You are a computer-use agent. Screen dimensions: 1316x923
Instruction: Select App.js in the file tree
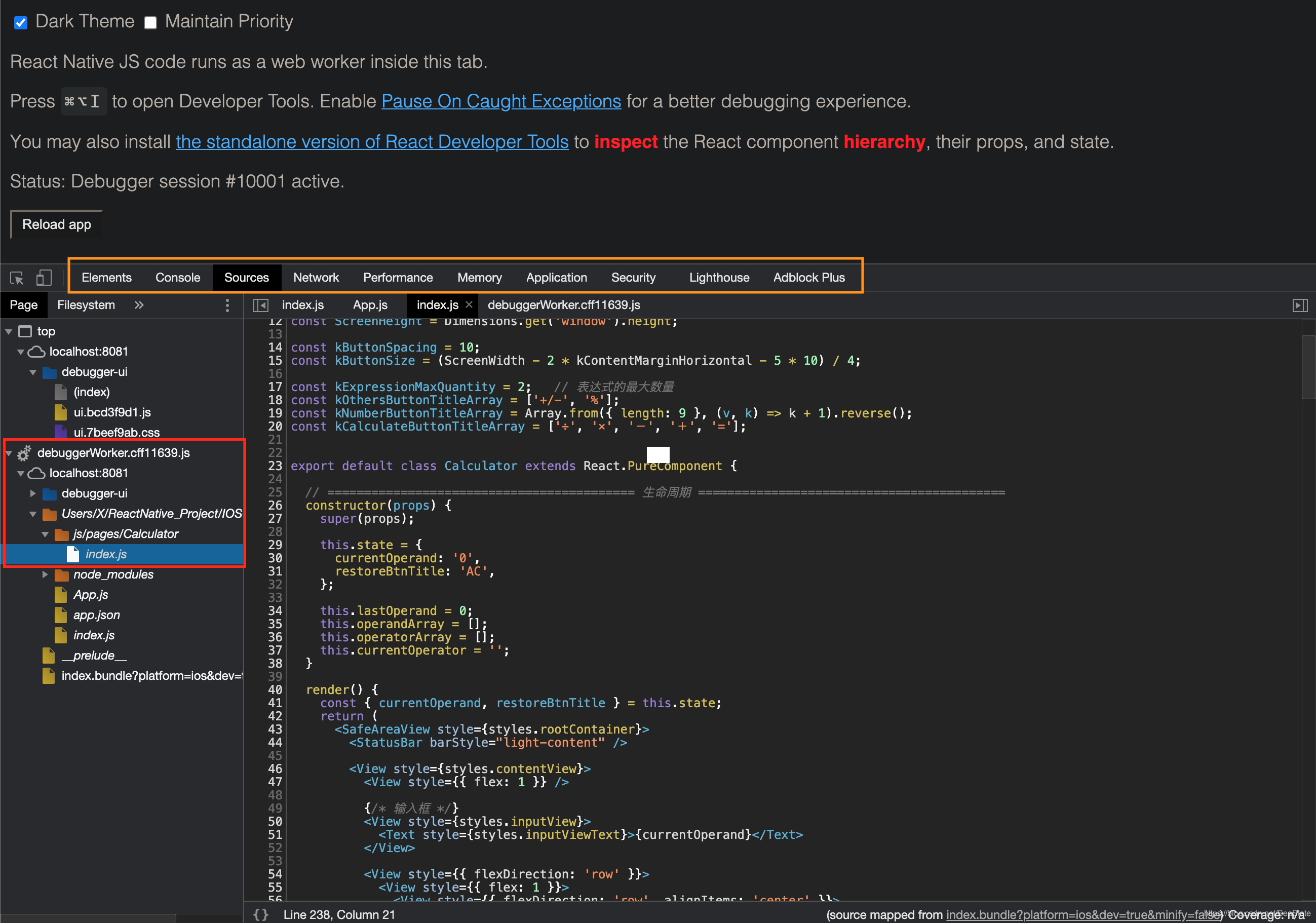click(91, 595)
